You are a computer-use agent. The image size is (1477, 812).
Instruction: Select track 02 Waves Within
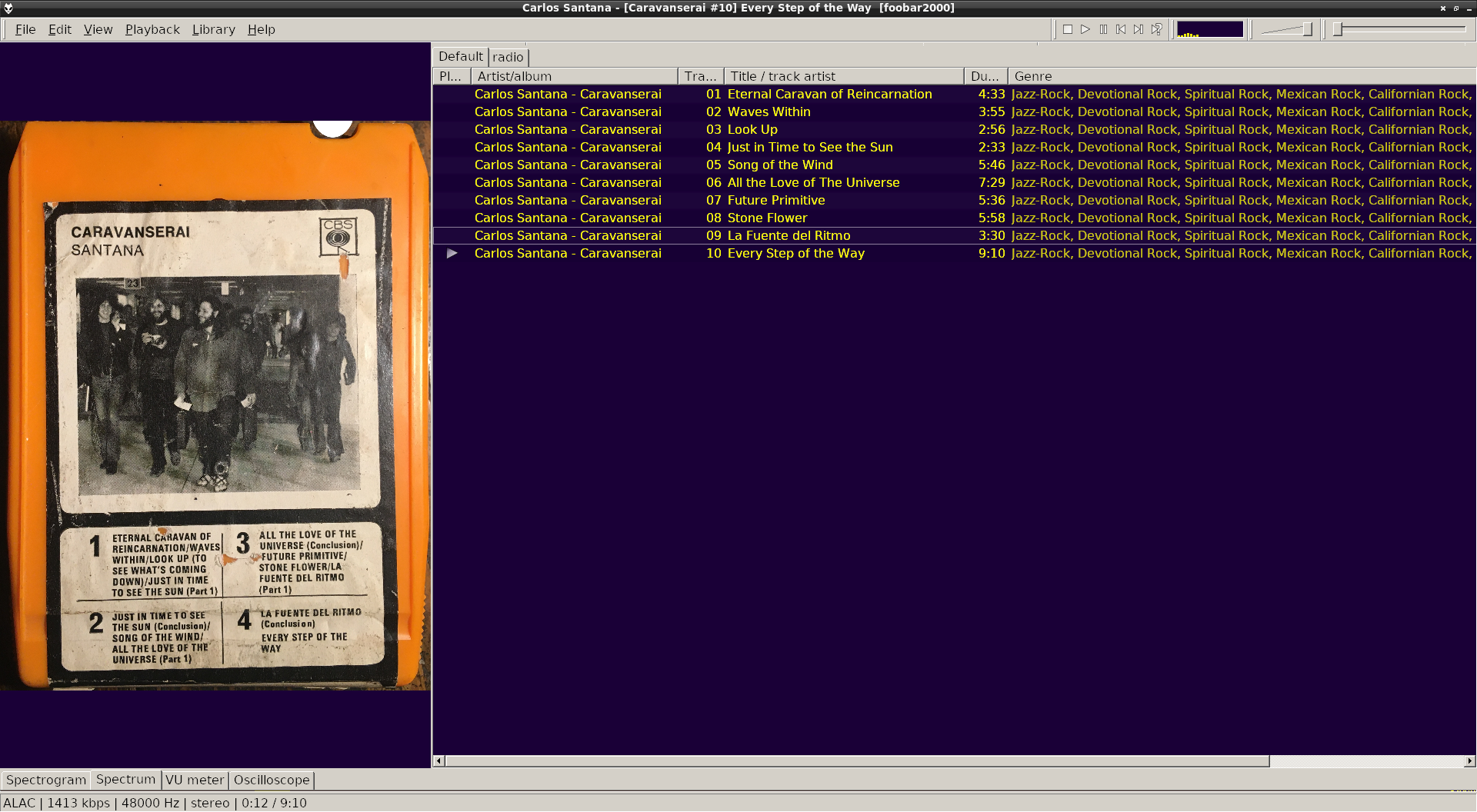click(x=954, y=111)
